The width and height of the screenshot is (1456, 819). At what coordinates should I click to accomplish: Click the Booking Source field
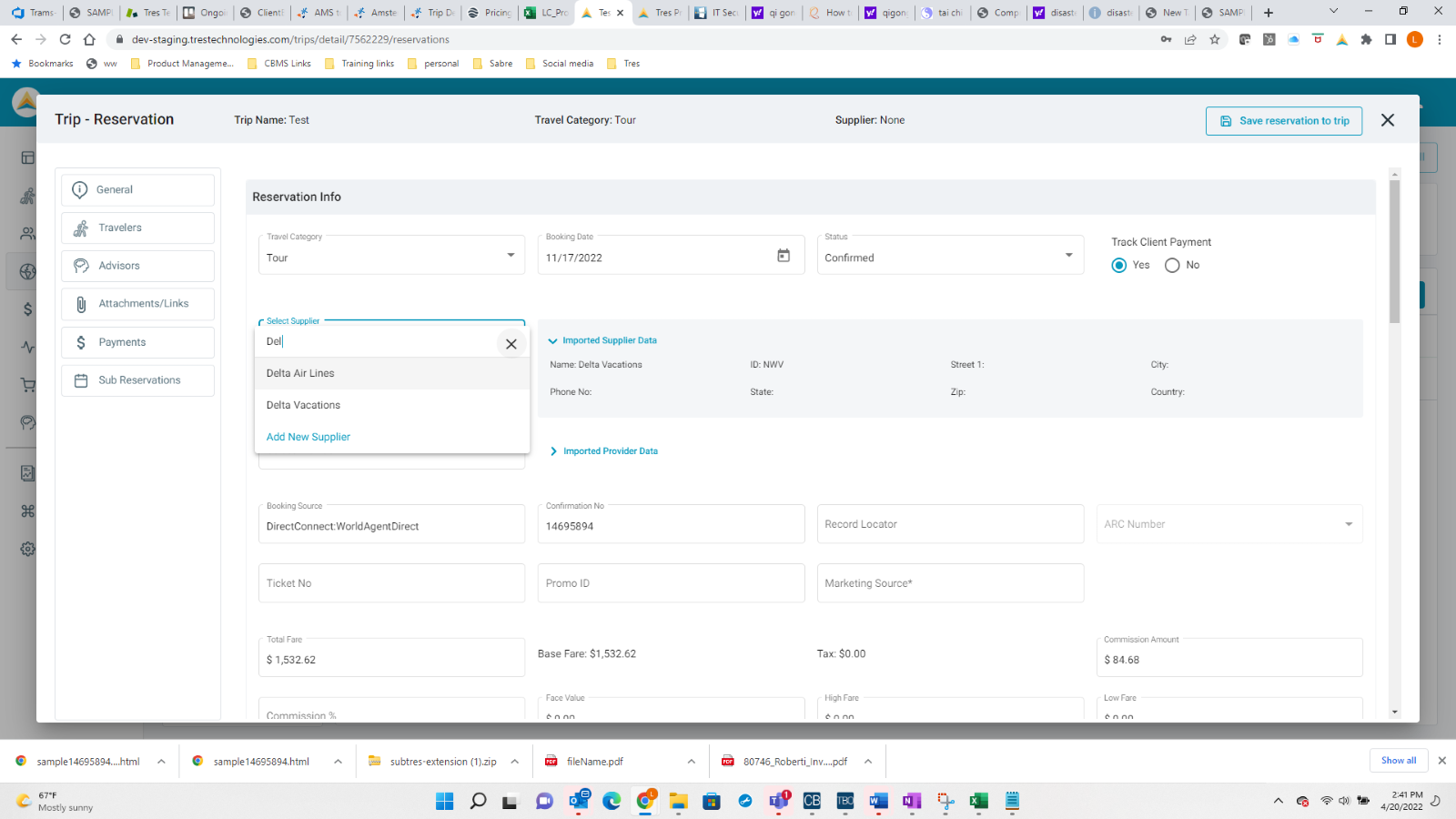coord(392,525)
